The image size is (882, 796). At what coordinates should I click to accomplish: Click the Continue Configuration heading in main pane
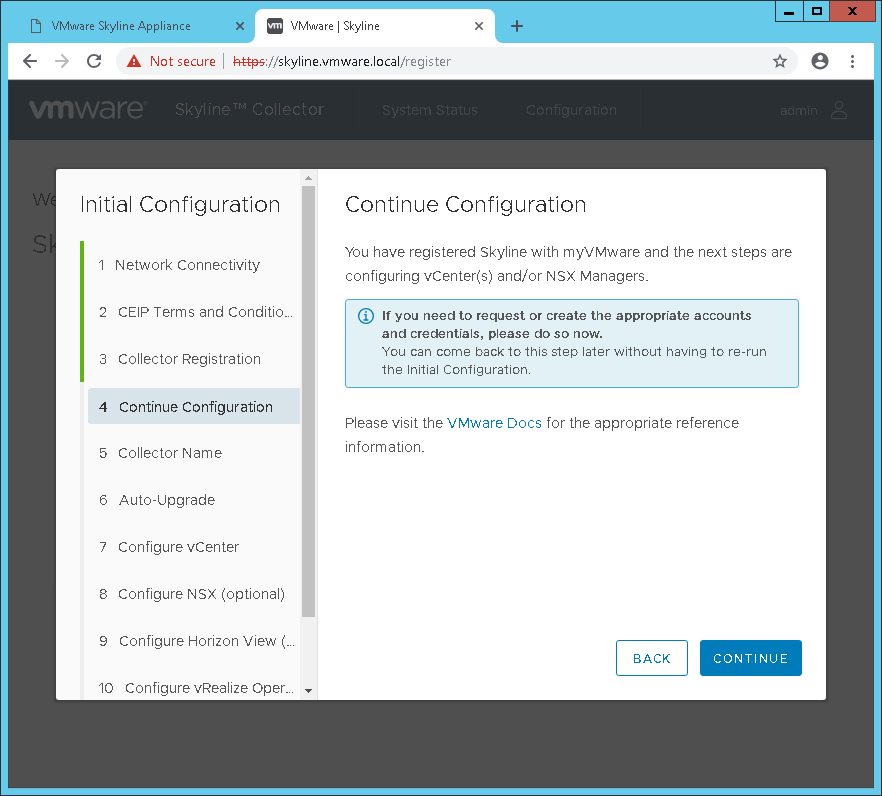[x=465, y=205]
